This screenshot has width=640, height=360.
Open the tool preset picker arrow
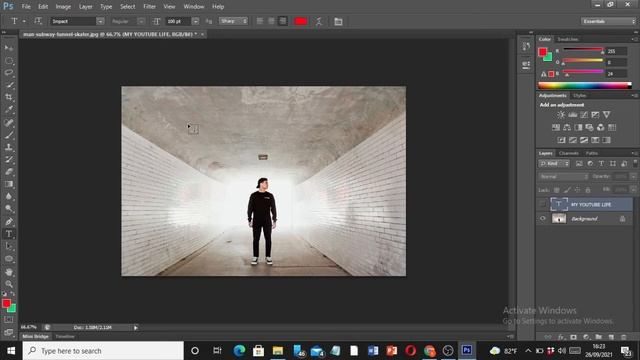coord(24,21)
